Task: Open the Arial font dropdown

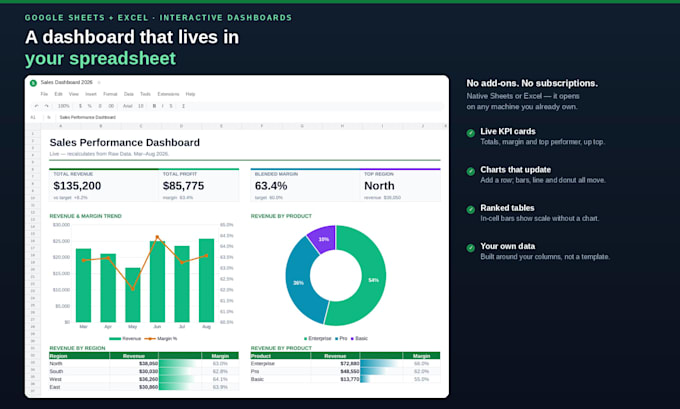Action: [x=128, y=106]
